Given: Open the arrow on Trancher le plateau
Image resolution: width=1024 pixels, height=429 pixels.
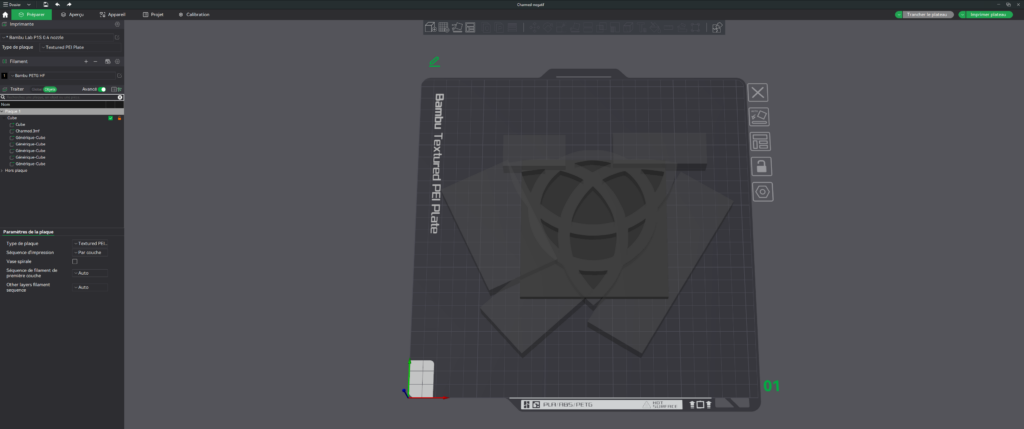Looking at the screenshot, I should [x=899, y=14].
